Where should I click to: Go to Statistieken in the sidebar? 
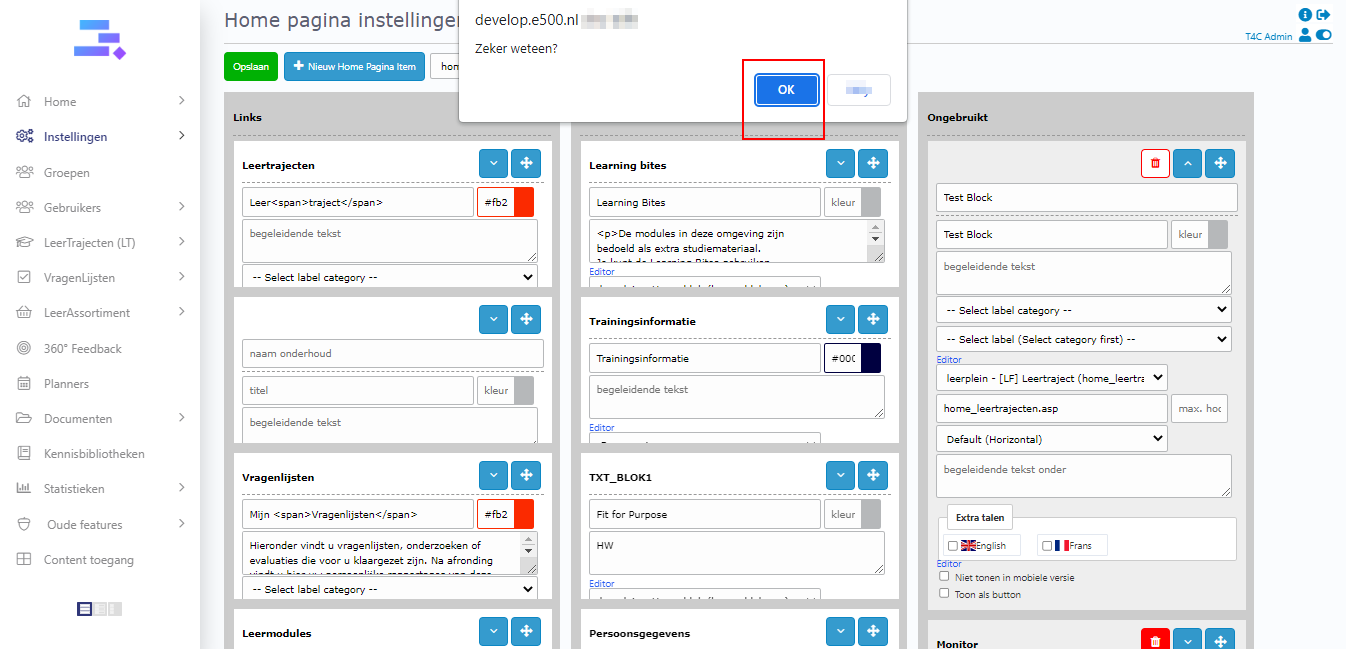pos(74,489)
